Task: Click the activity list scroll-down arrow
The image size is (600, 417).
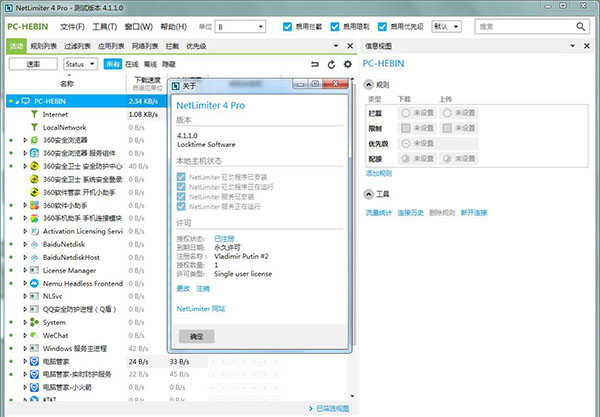Action: [352, 396]
